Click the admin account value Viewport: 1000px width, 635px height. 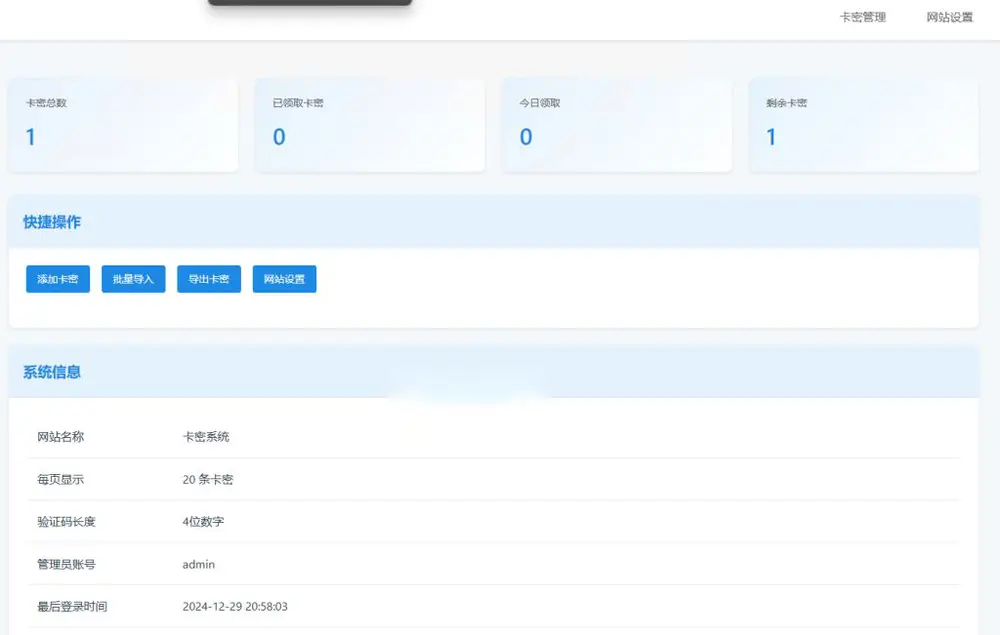(198, 564)
